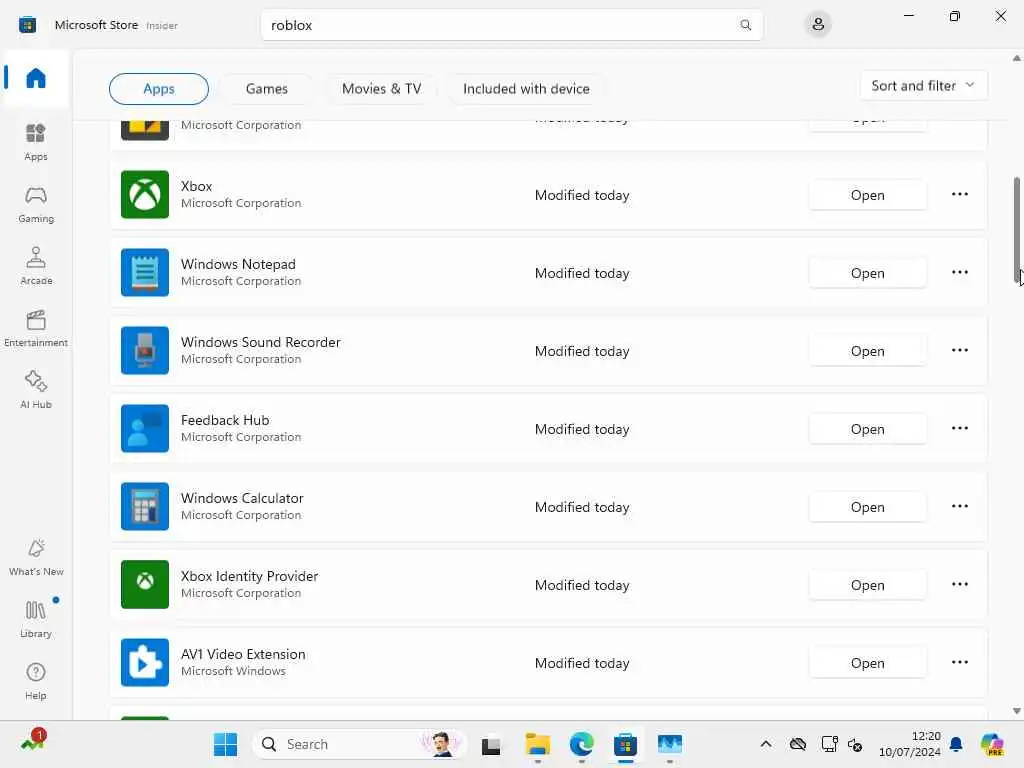This screenshot has width=1024, height=768.
Task: Open more options for Windows Calculator
Action: coord(959,506)
